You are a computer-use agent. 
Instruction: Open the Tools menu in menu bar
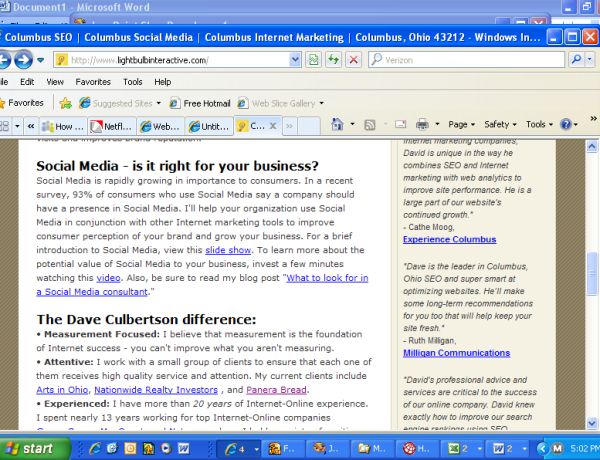(x=132, y=82)
